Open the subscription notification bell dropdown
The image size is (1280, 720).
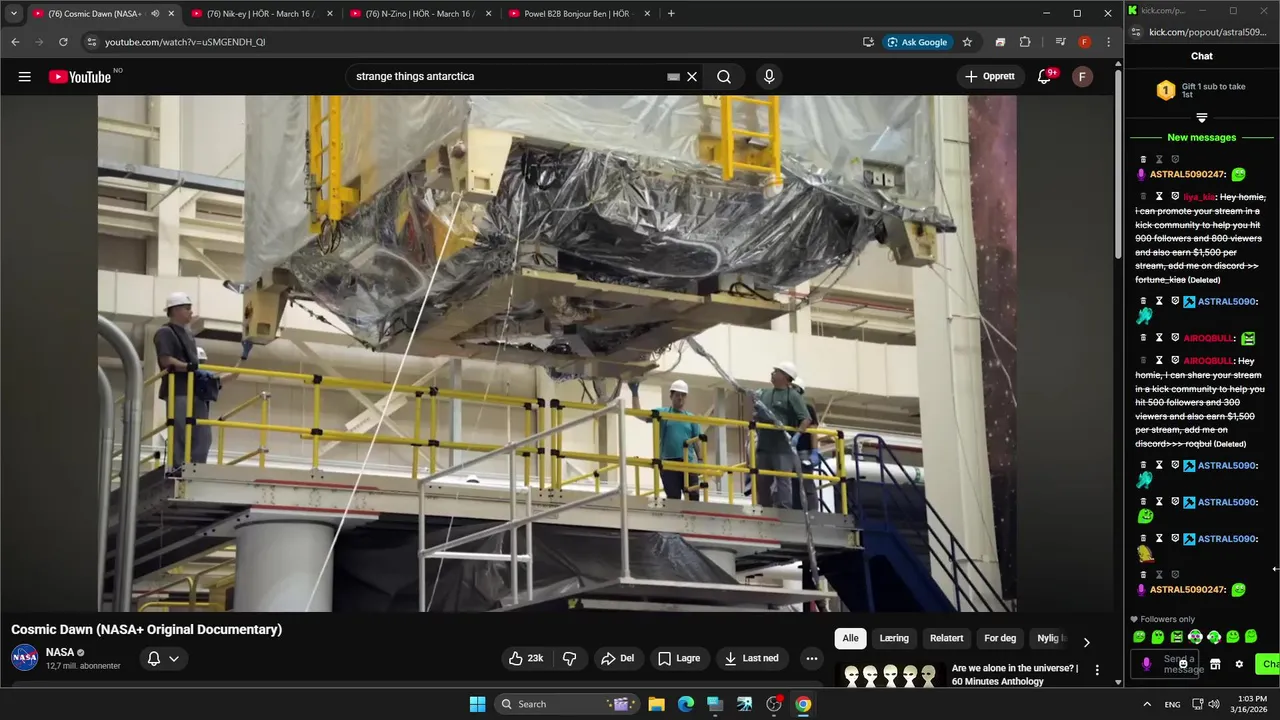tap(163, 658)
